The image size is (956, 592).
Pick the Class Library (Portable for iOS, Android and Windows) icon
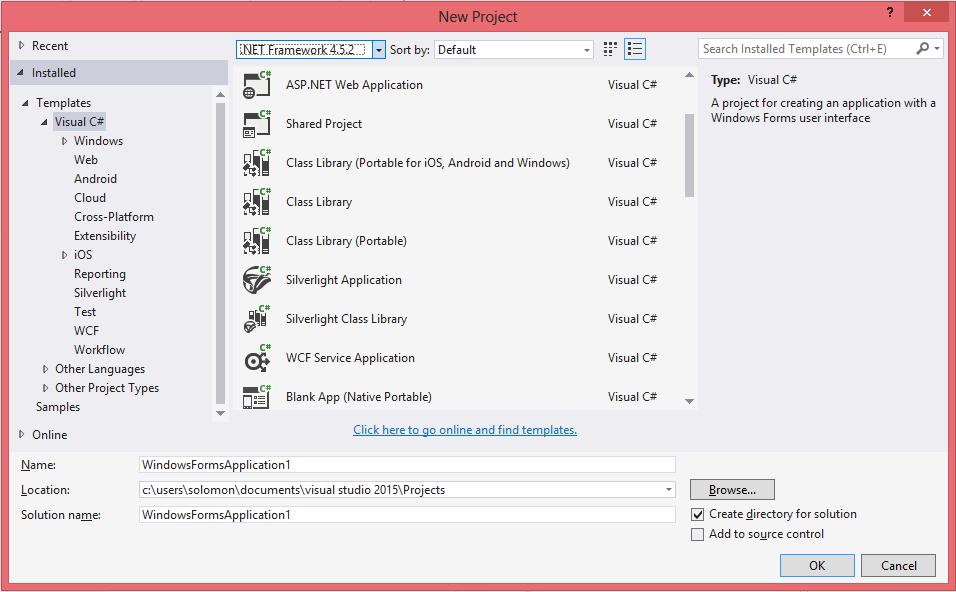tap(257, 163)
